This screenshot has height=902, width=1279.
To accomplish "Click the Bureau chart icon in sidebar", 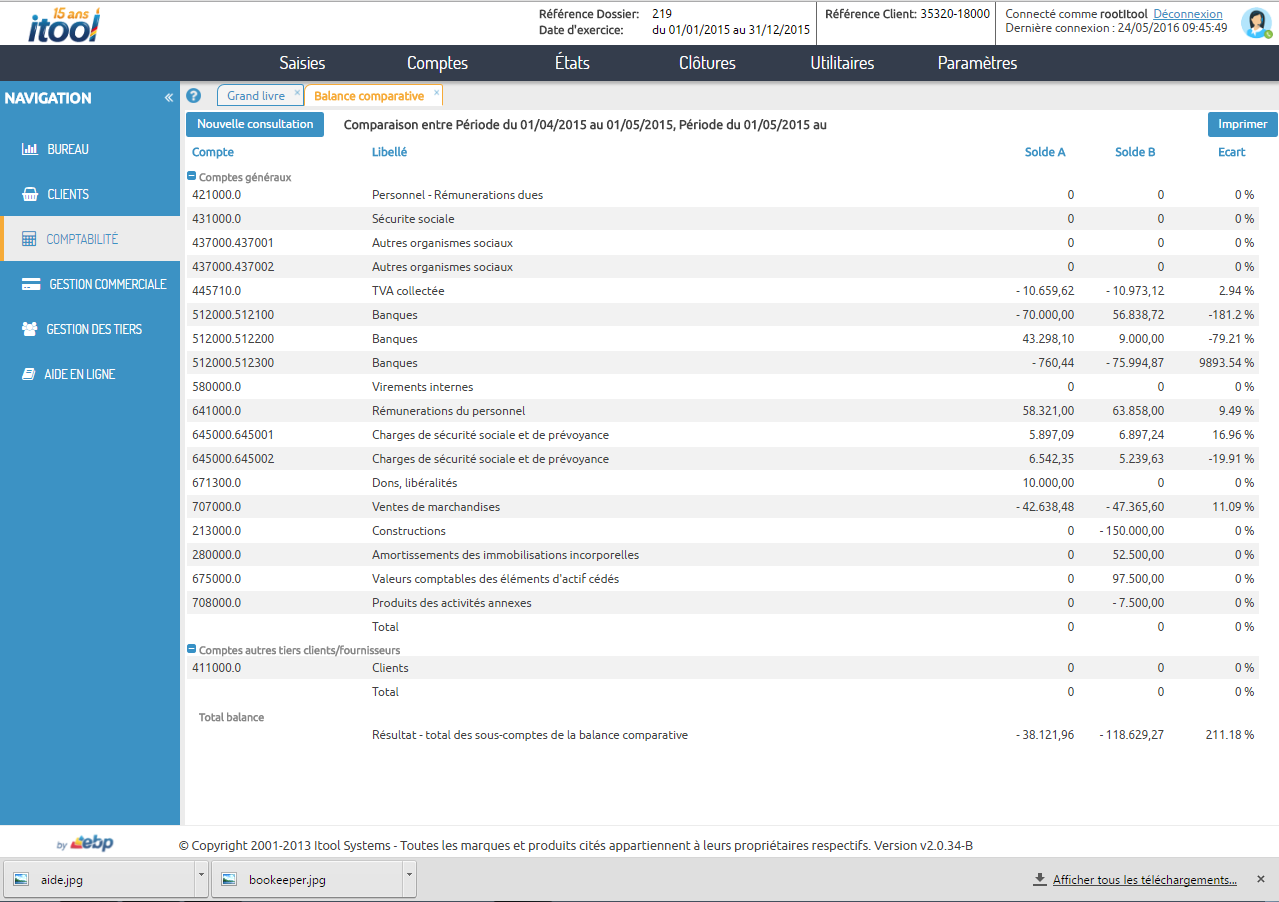I will [x=30, y=149].
